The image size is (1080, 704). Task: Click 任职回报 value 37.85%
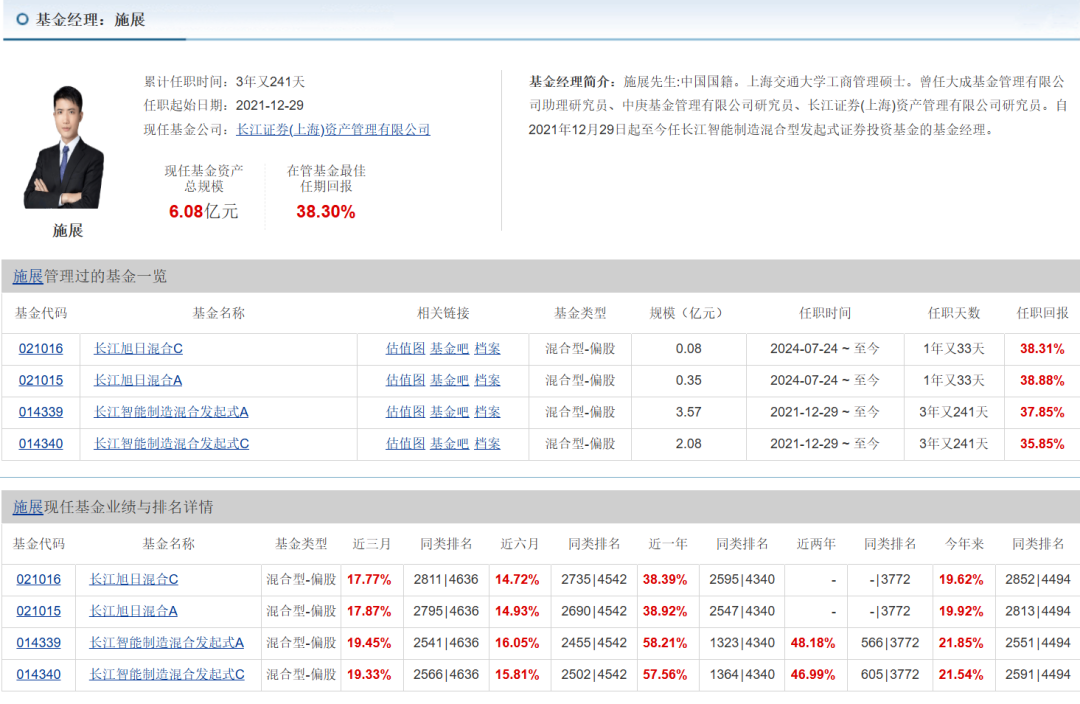(x=1042, y=412)
